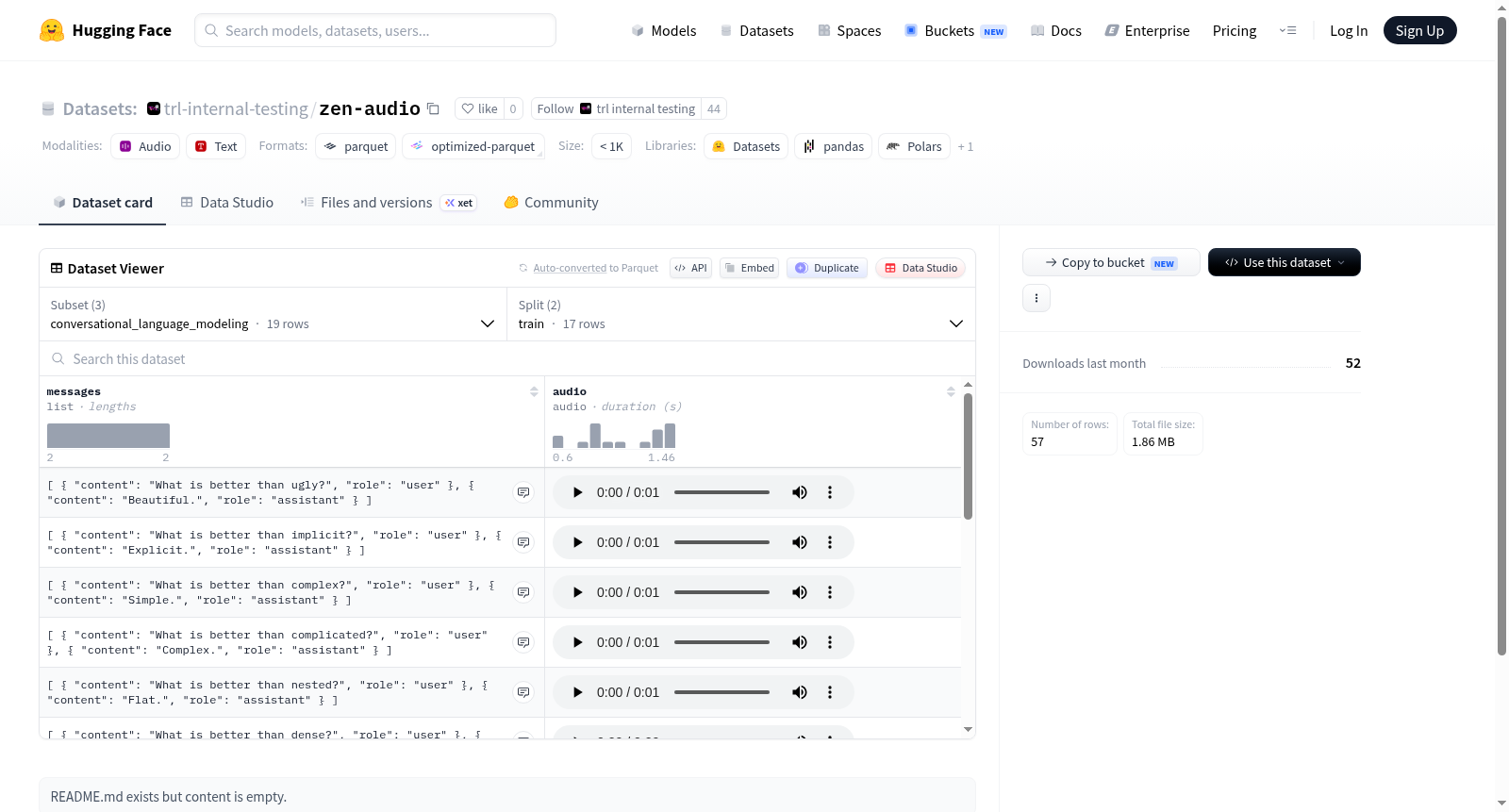
Task: Switch to the Data Studio tab
Action: tap(227, 203)
